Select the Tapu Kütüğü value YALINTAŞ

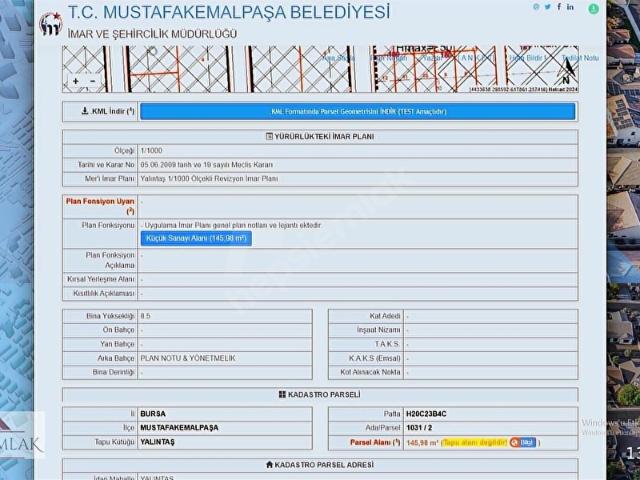point(157,442)
